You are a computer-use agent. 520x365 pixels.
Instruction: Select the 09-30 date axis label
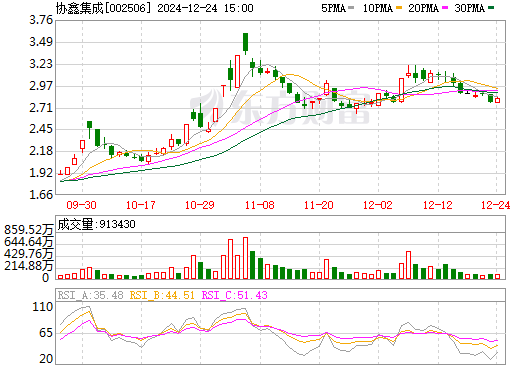82,205
